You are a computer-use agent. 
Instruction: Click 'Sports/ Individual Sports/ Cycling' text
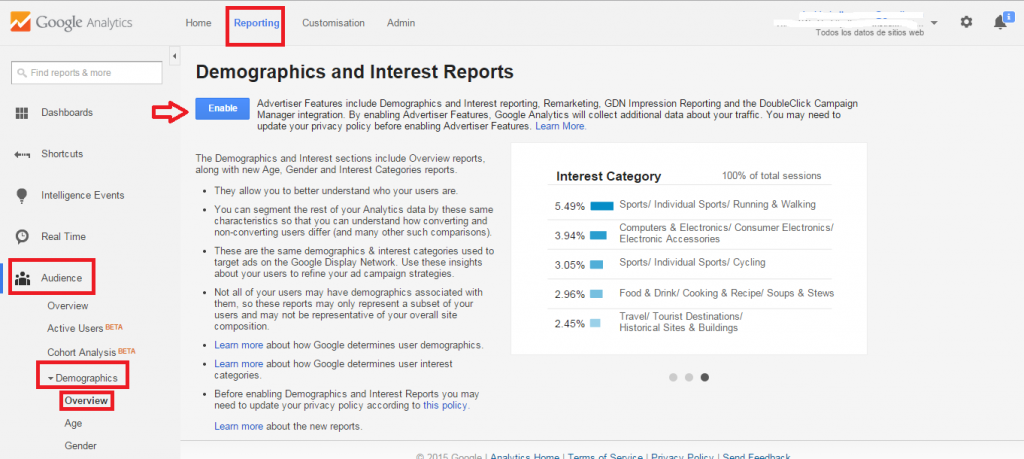692,262
